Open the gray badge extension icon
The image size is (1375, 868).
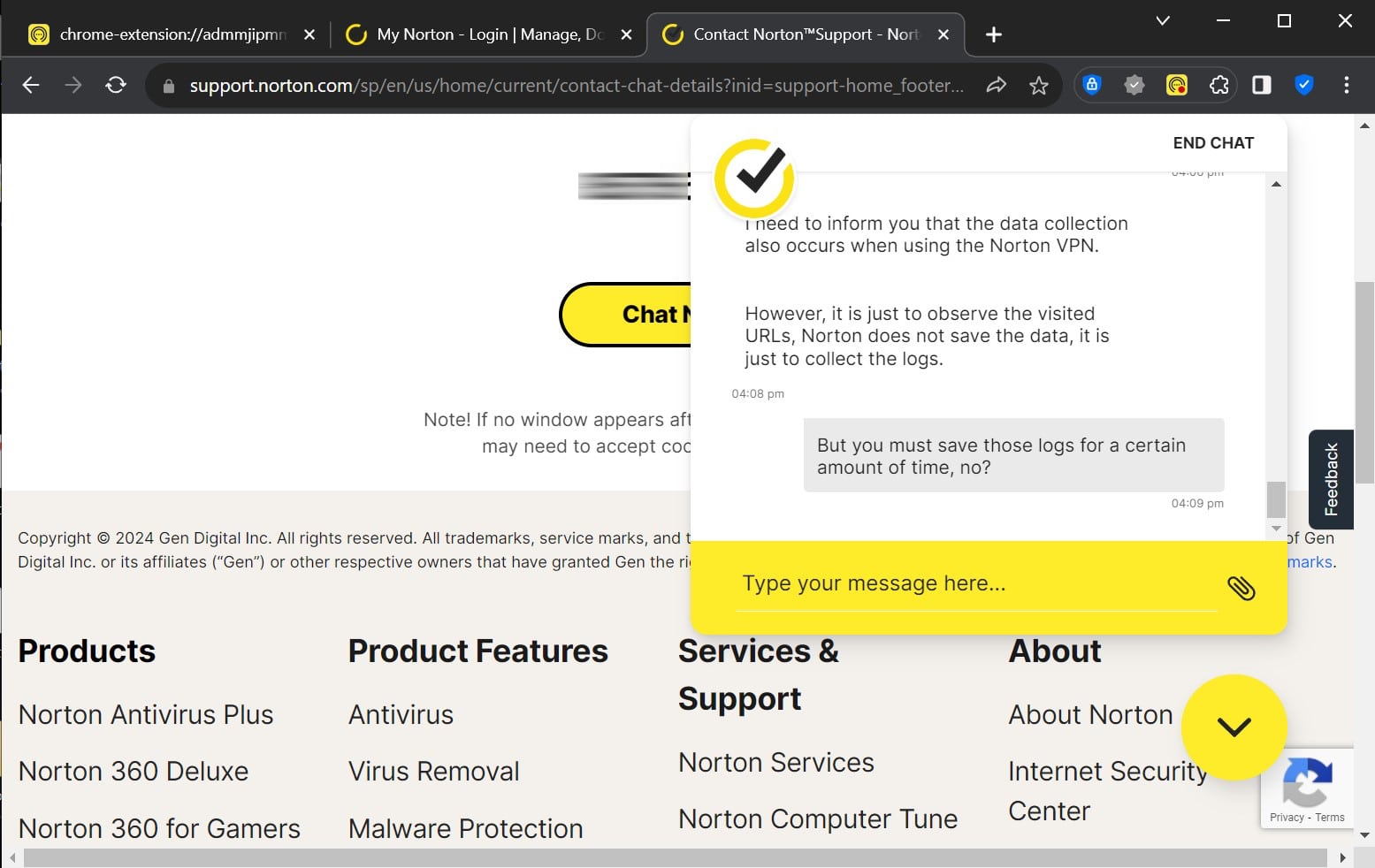tap(1134, 85)
